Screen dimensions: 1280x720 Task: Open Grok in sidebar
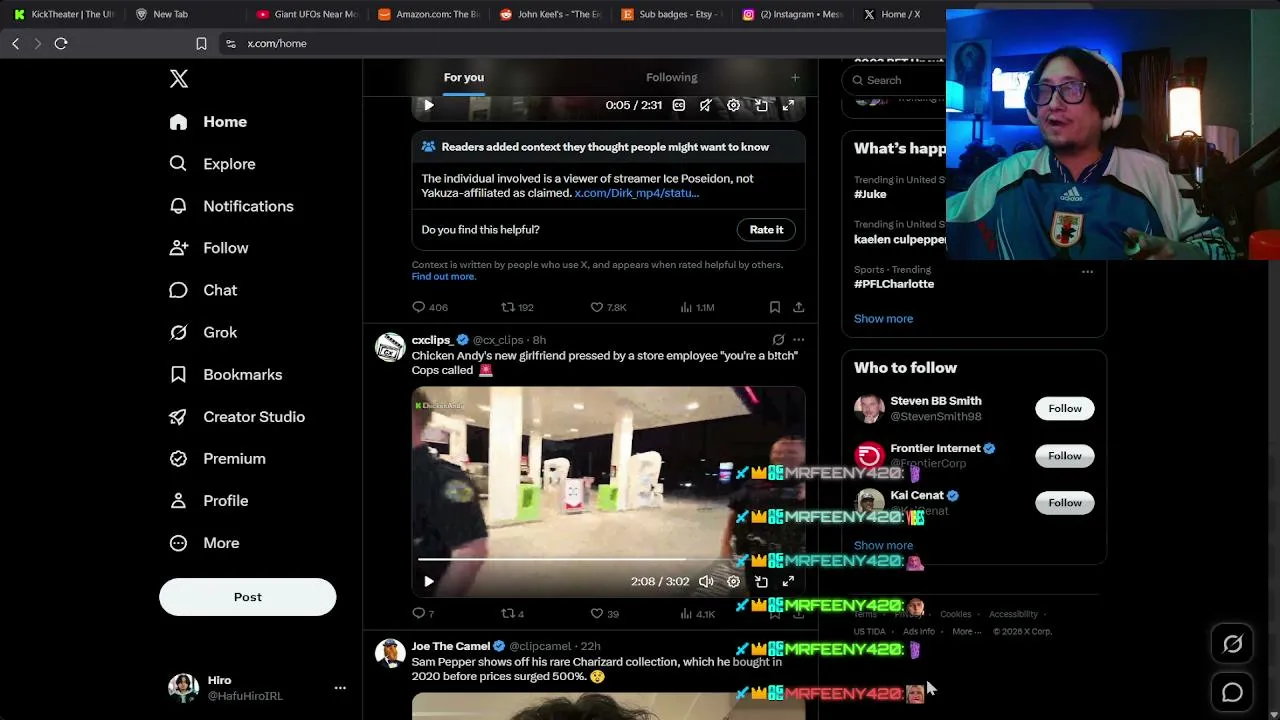pos(203,332)
